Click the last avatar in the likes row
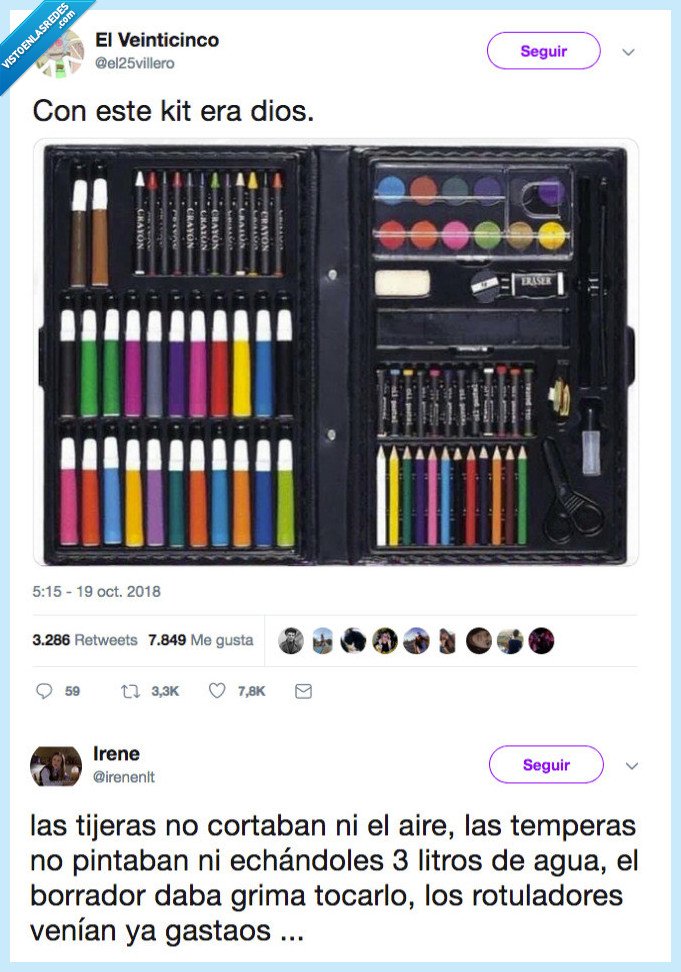681x972 pixels. click(542, 640)
